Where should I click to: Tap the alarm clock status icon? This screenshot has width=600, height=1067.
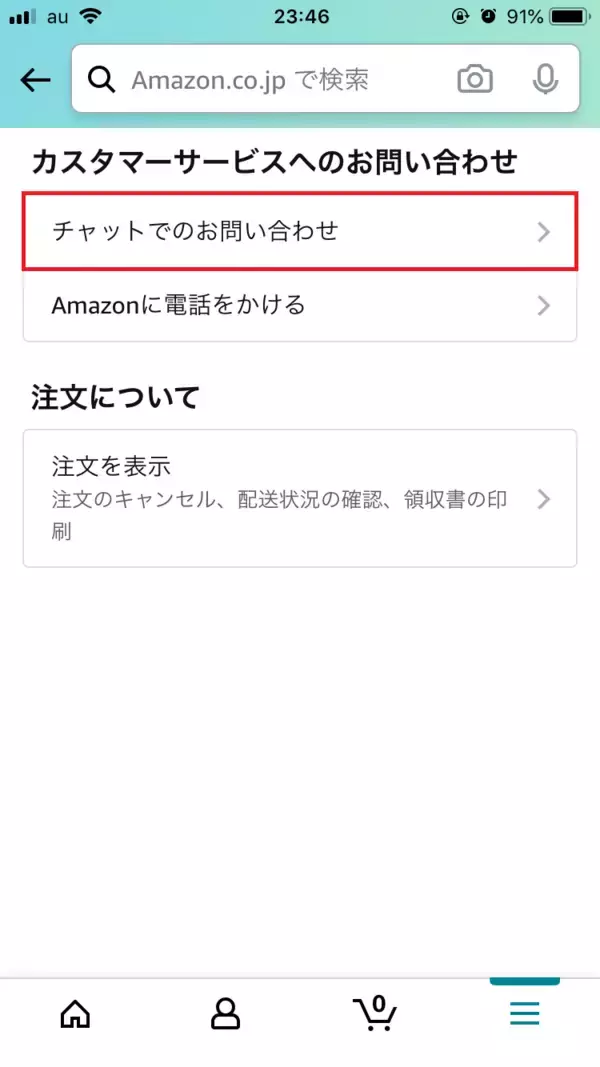point(487,17)
